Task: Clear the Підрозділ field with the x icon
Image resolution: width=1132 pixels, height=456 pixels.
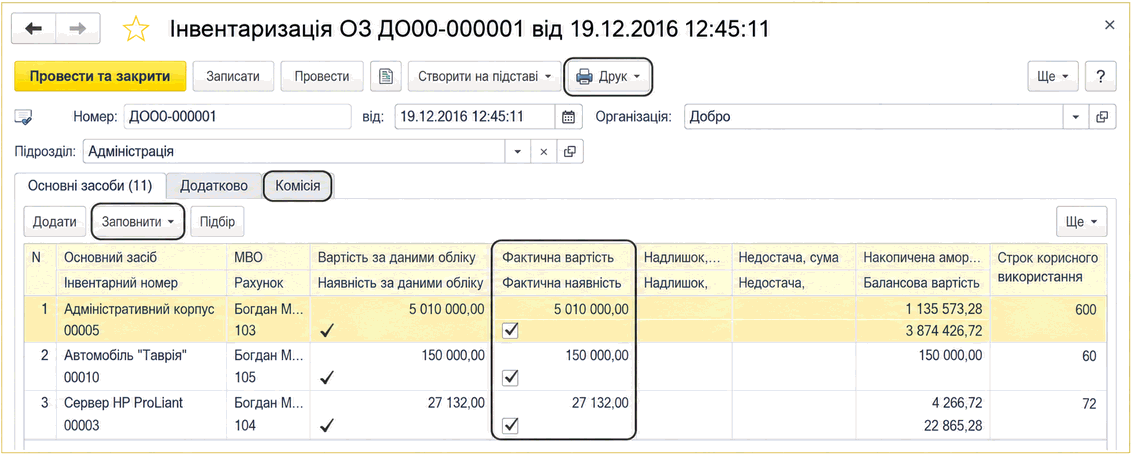Action: (x=544, y=152)
